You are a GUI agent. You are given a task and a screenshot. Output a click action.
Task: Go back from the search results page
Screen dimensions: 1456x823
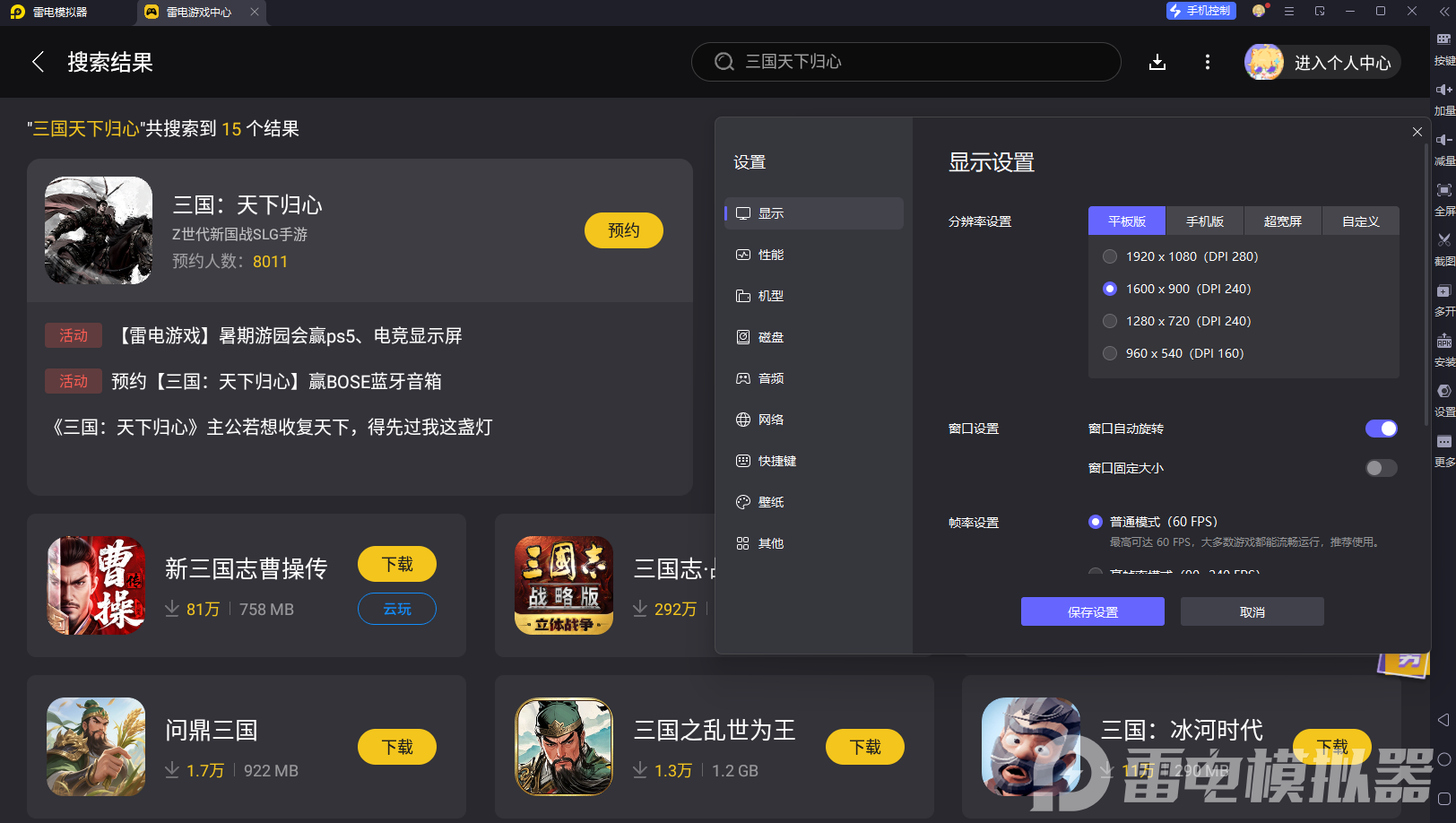38,62
